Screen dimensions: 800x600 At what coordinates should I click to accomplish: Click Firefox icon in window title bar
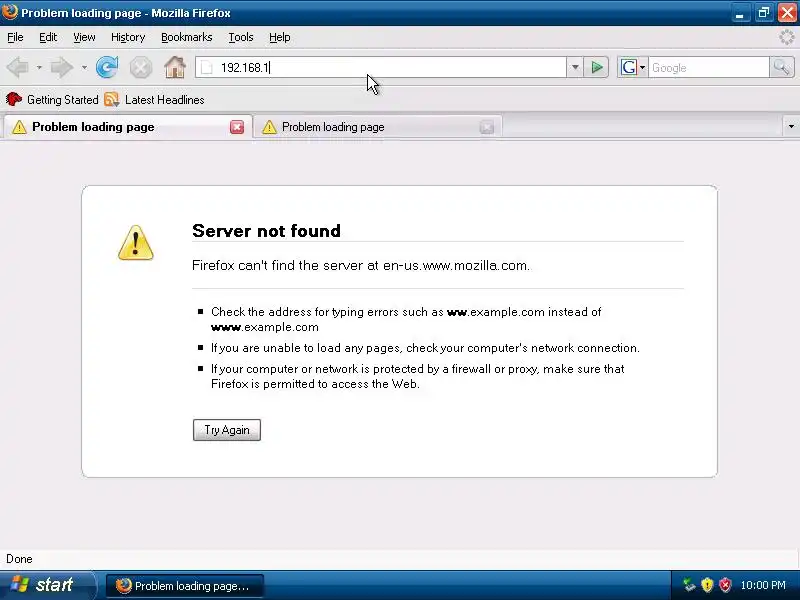pos(9,11)
